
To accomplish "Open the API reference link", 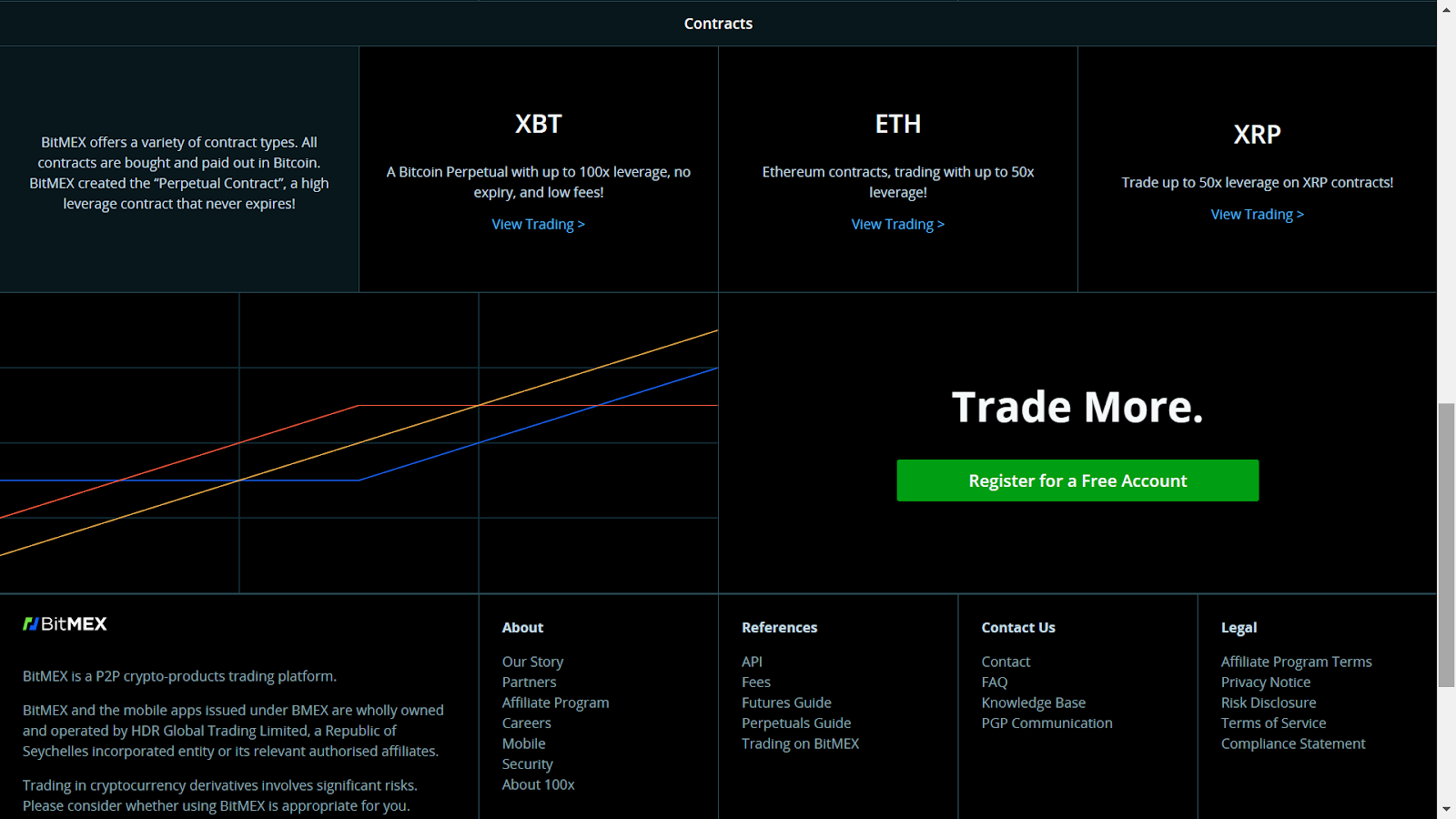I will click(x=753, y=662).
